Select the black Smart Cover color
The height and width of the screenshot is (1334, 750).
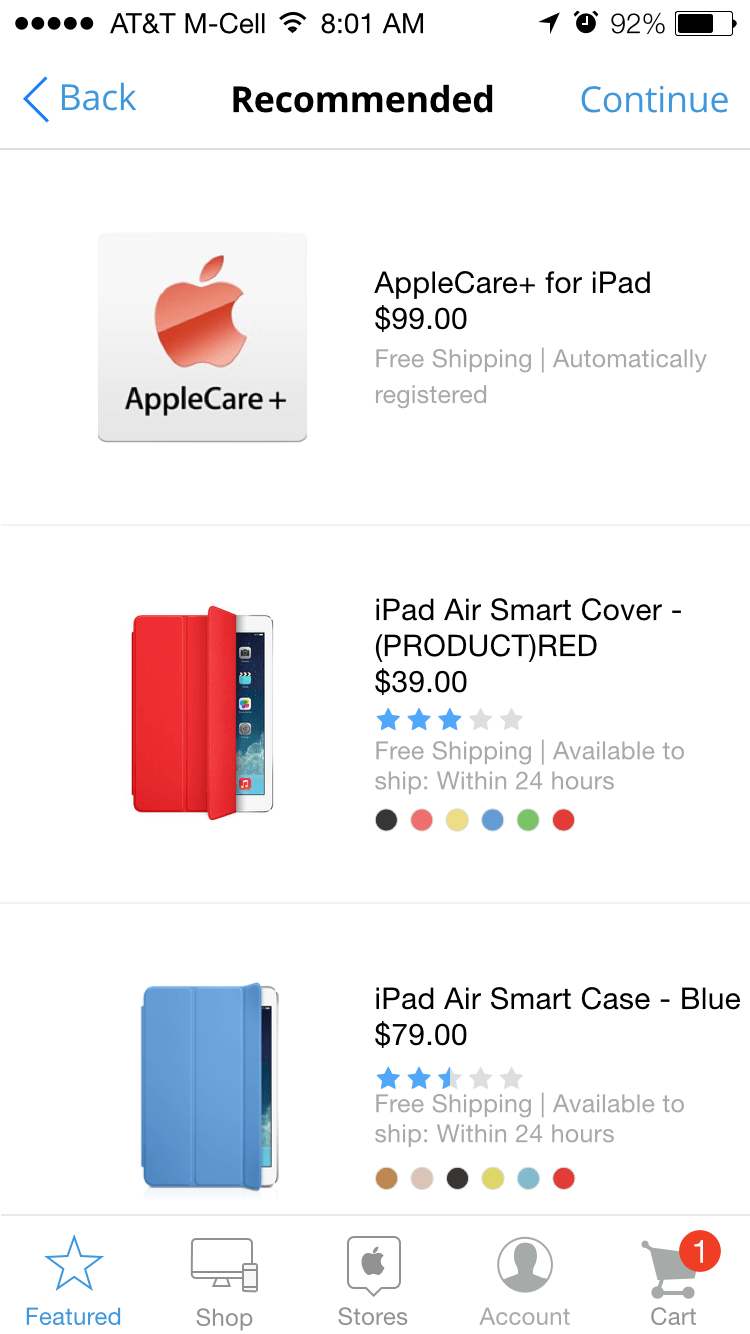386,820
